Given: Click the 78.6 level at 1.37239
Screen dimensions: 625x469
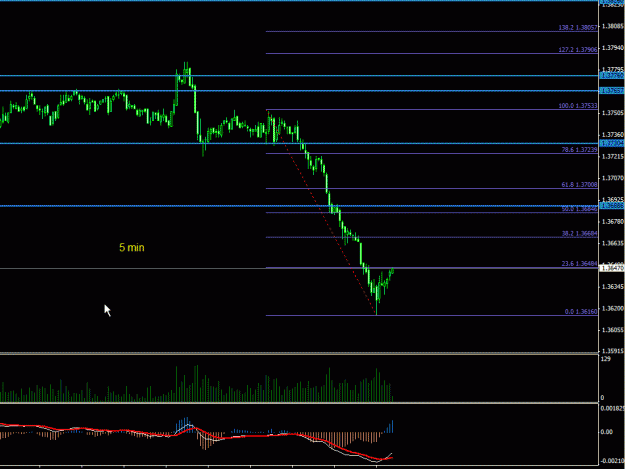Looking at the screenshot, I should tap(579, 149).
